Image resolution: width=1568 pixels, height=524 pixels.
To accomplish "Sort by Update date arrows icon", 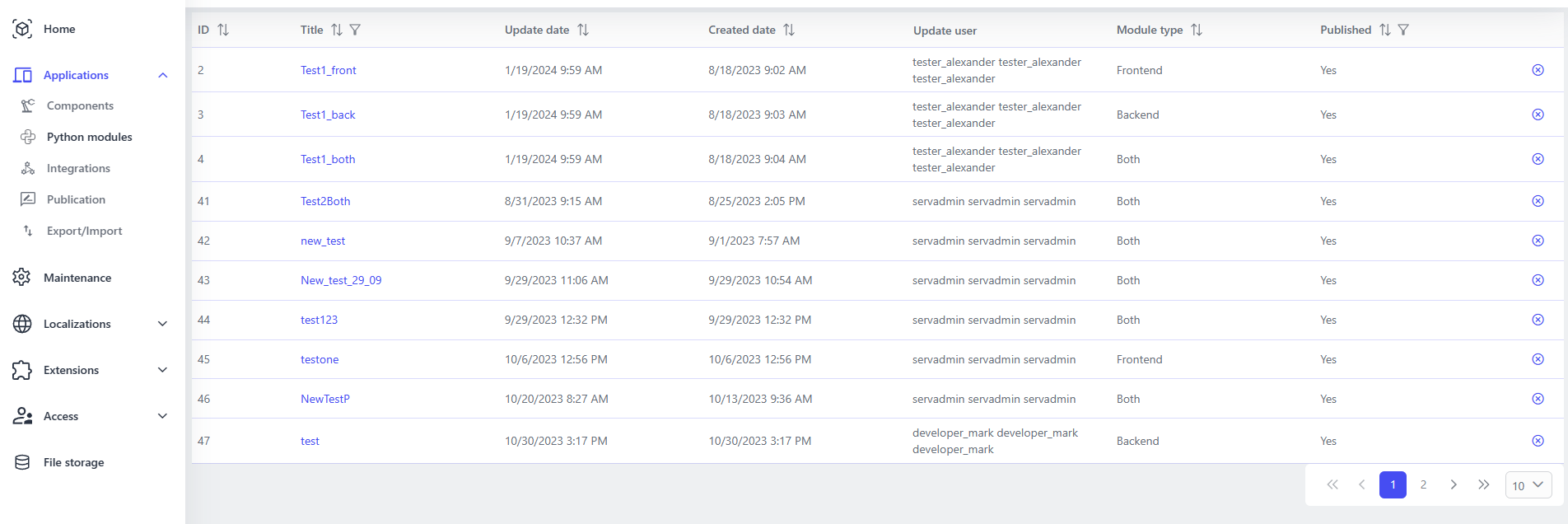I will pos(583,30).
